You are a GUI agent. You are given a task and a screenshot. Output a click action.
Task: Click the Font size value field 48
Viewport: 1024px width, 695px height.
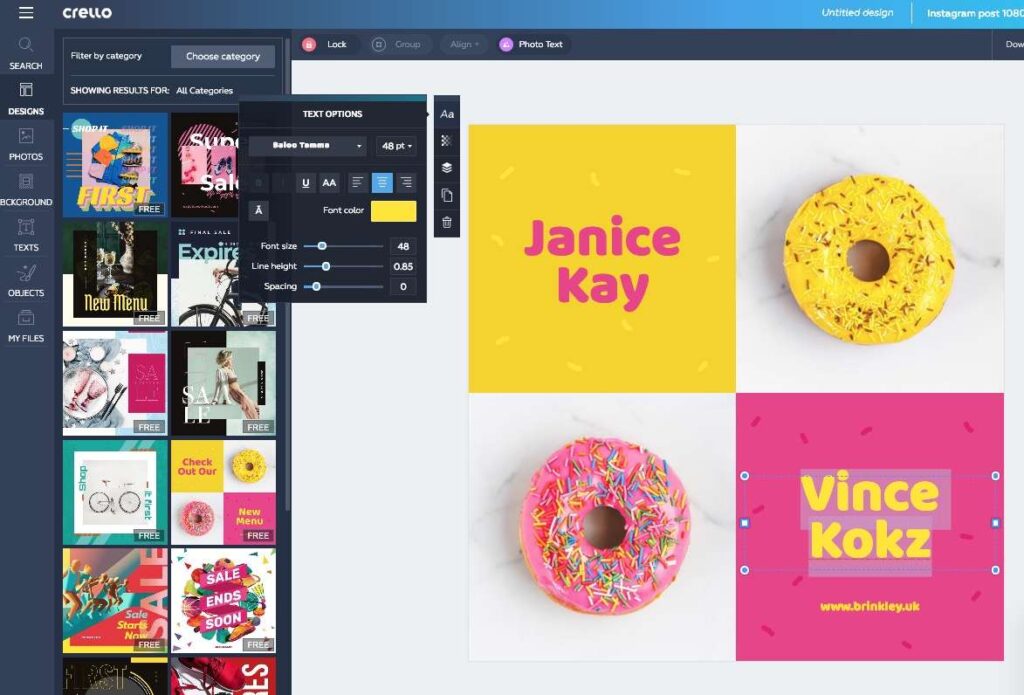(x=403, y=246)
